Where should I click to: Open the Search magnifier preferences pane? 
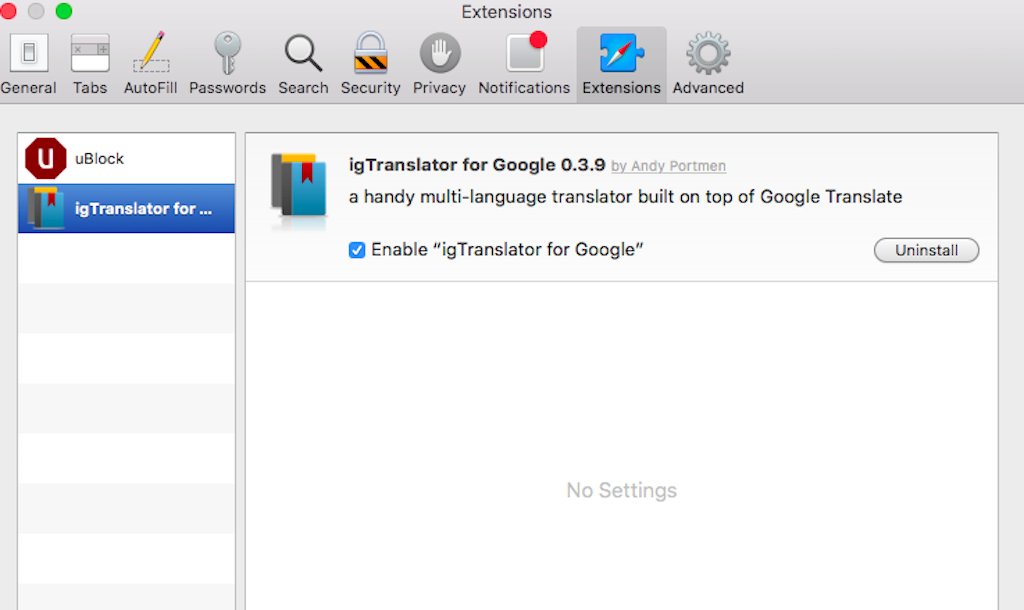point(303,64)
